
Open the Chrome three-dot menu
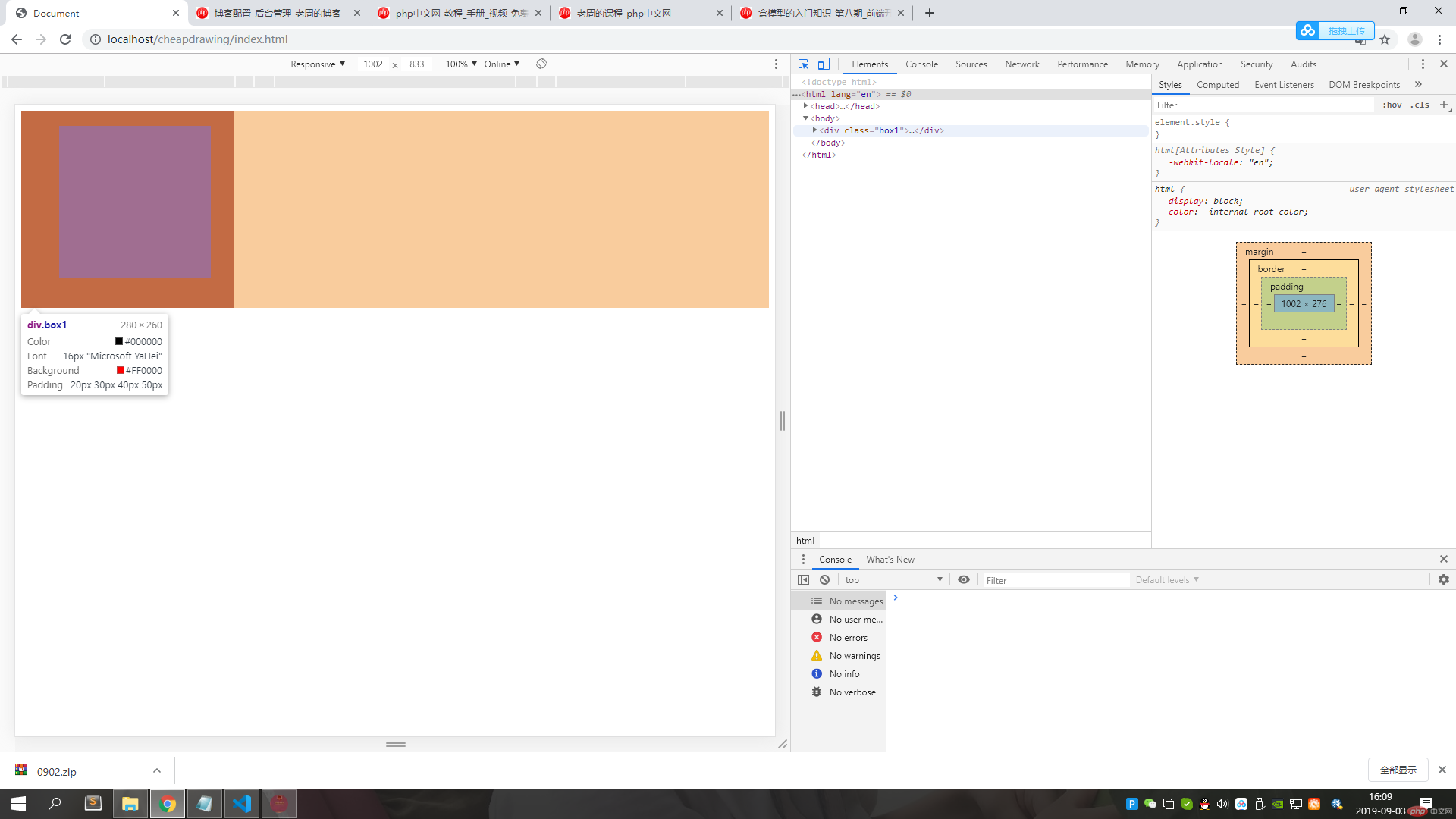pyautogui.click(x=1439, y=39)
